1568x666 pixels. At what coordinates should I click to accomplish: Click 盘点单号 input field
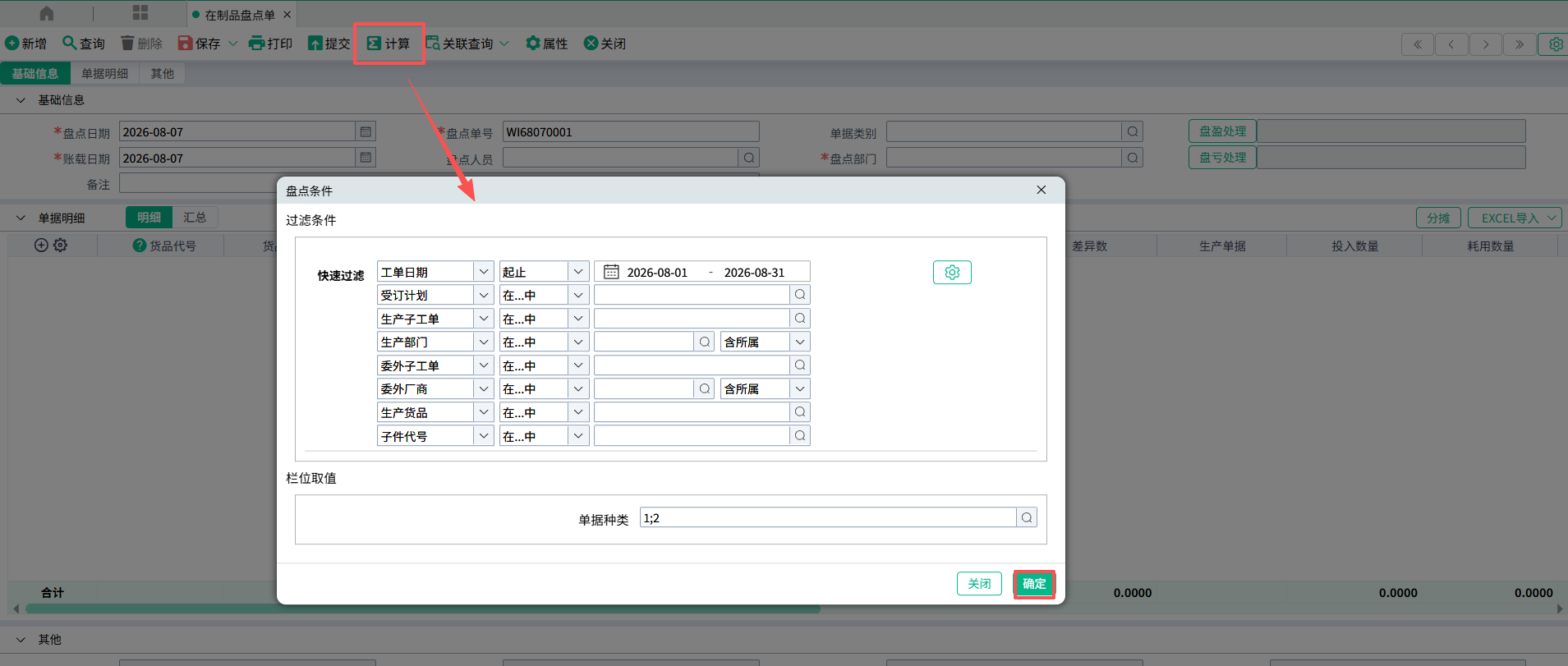631,131
